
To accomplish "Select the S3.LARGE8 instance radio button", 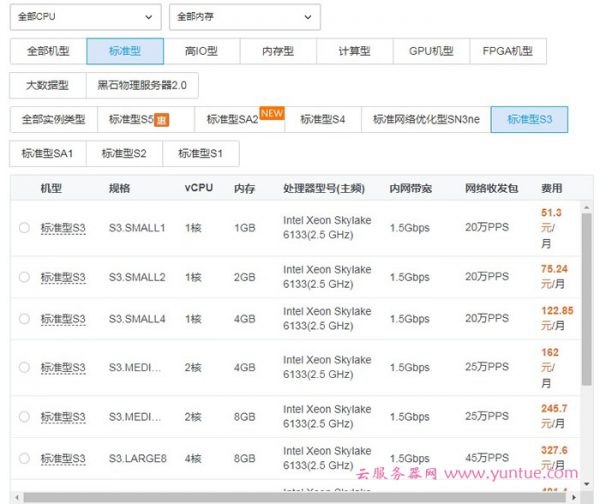I will (x=24, y=458).
